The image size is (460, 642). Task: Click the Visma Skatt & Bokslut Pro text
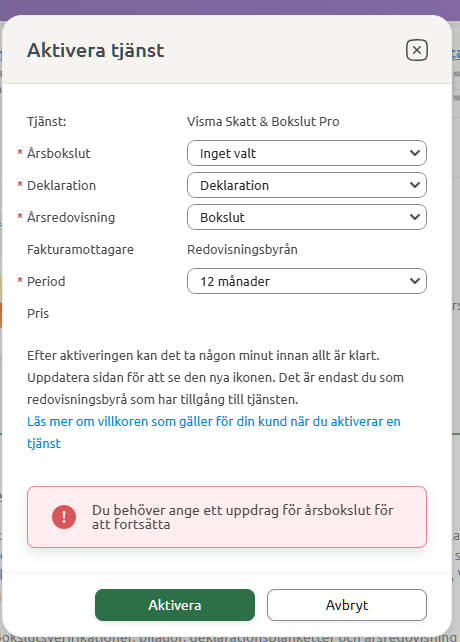(x=263, y=122)
